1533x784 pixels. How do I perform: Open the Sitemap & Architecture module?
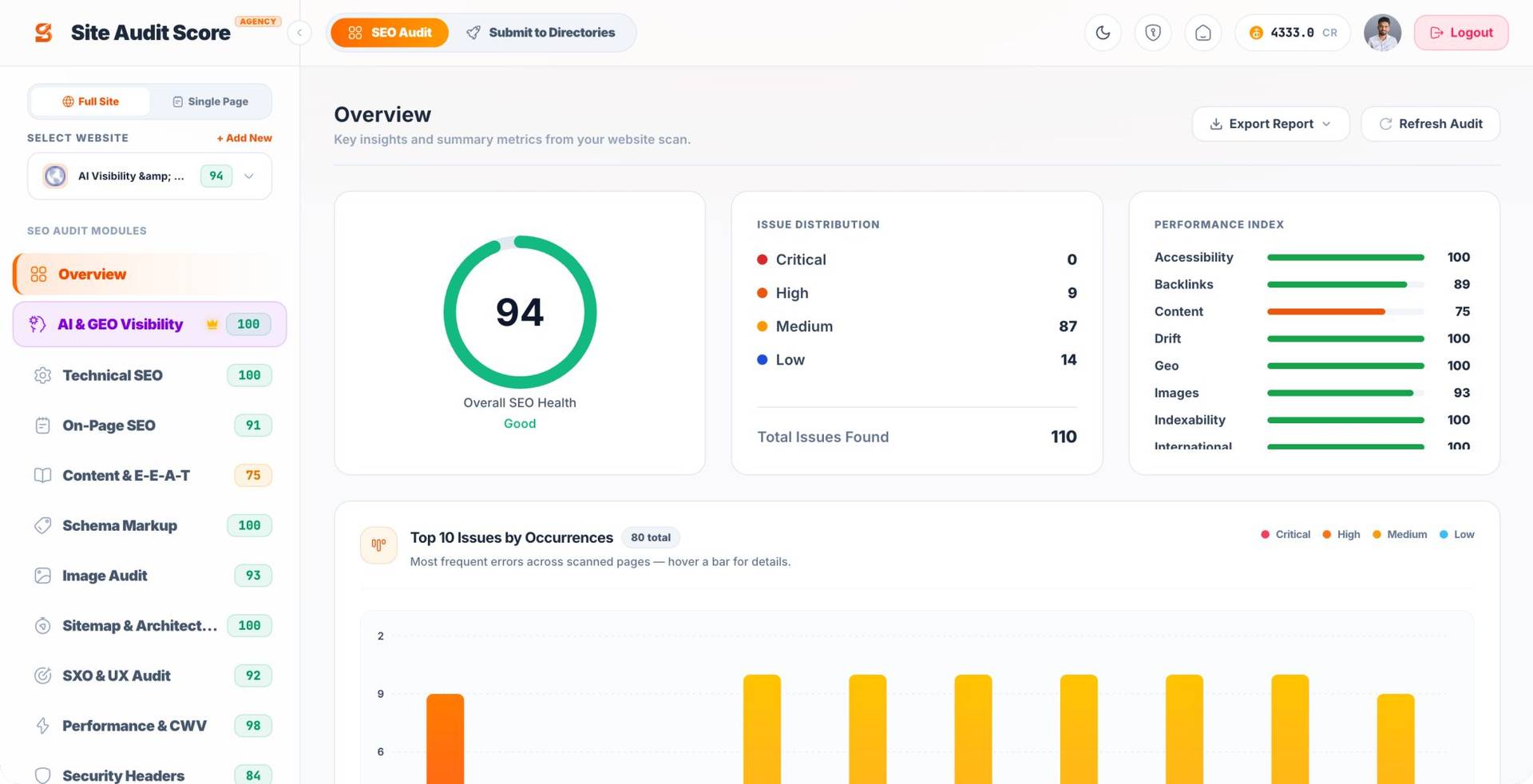[x=150, y=626]
